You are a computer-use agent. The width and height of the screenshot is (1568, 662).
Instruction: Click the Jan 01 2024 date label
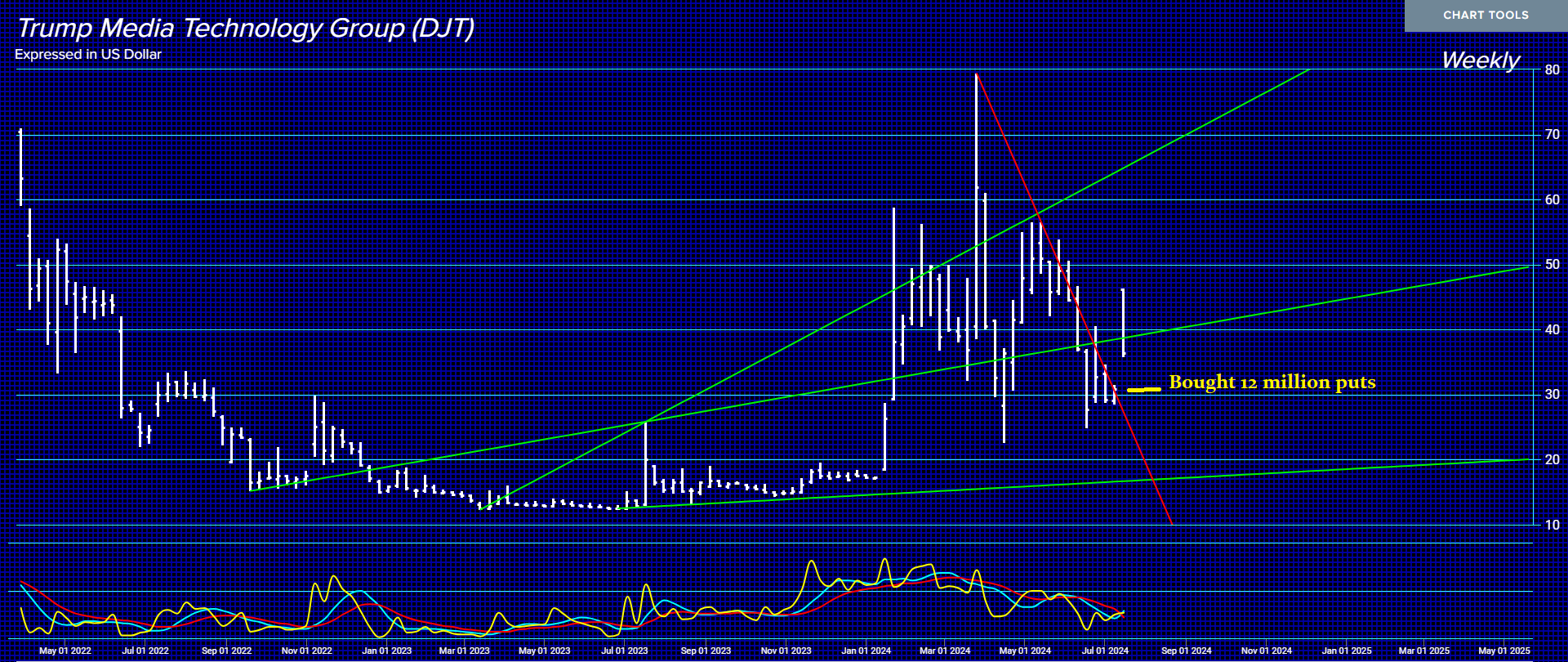point(866,651)
